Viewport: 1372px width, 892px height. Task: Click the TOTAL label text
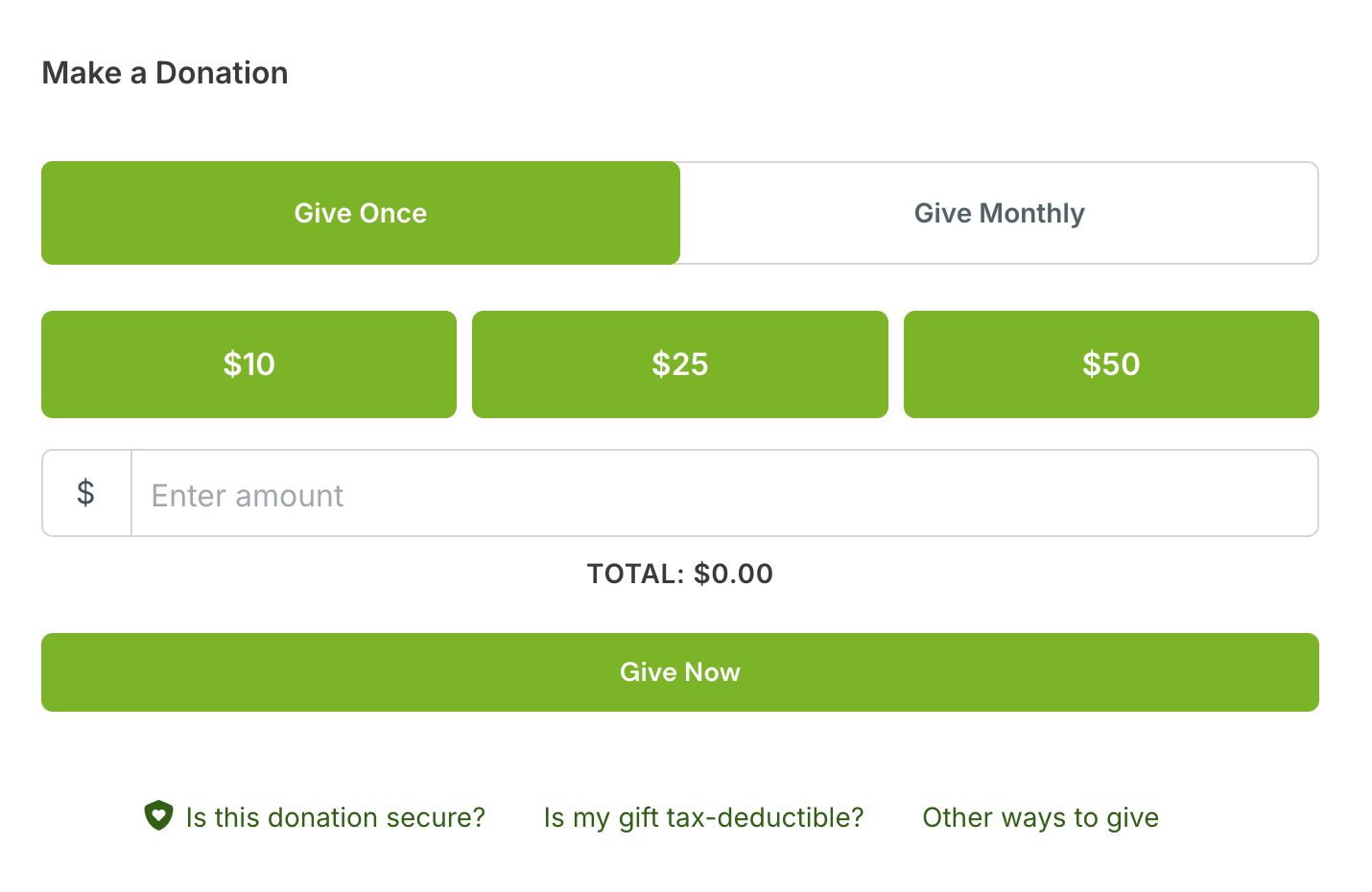635,574
